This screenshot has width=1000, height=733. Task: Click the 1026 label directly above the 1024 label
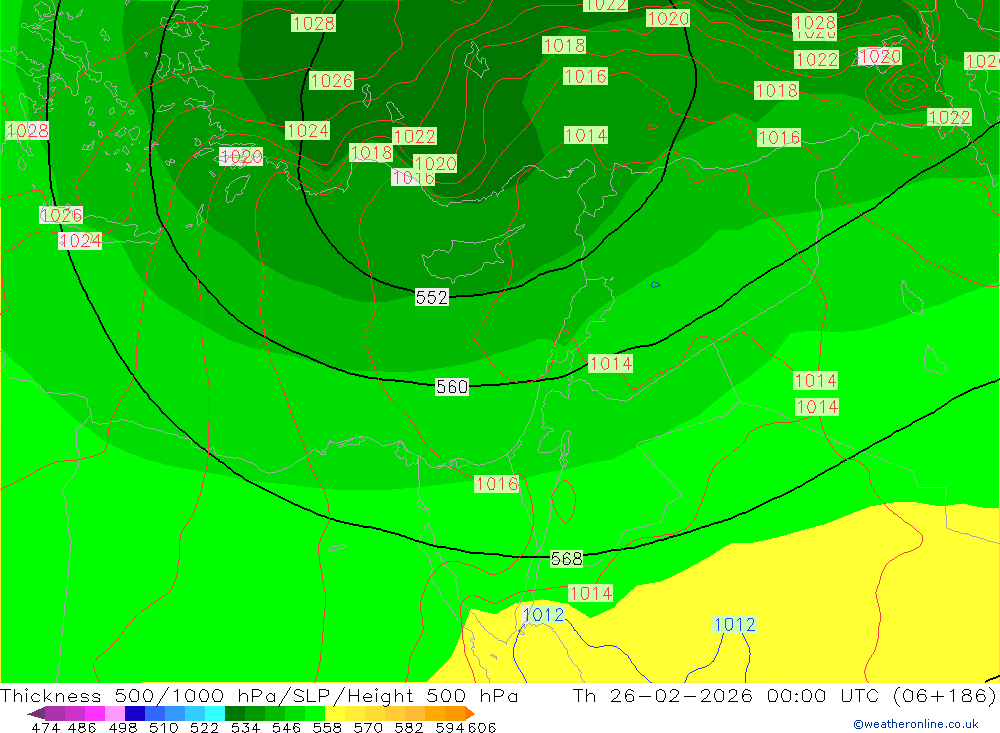point(61,215)
